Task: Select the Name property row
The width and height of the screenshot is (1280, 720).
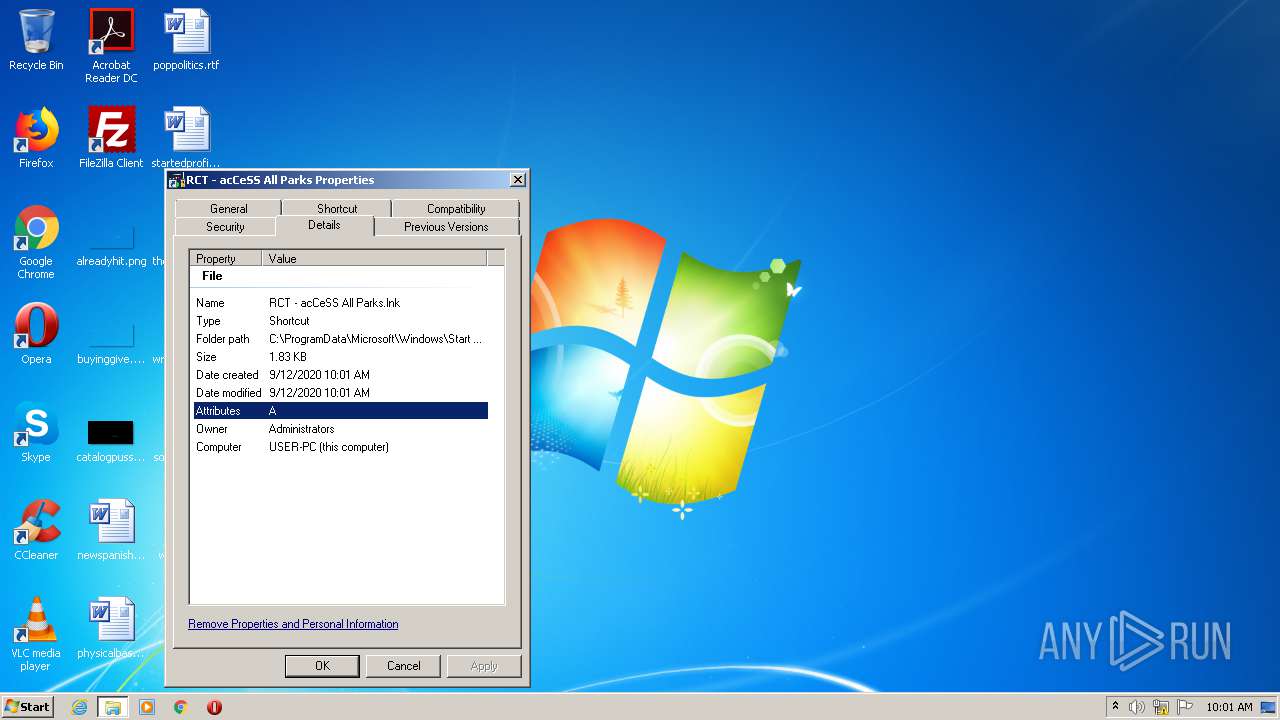Action: pos(340,303)
